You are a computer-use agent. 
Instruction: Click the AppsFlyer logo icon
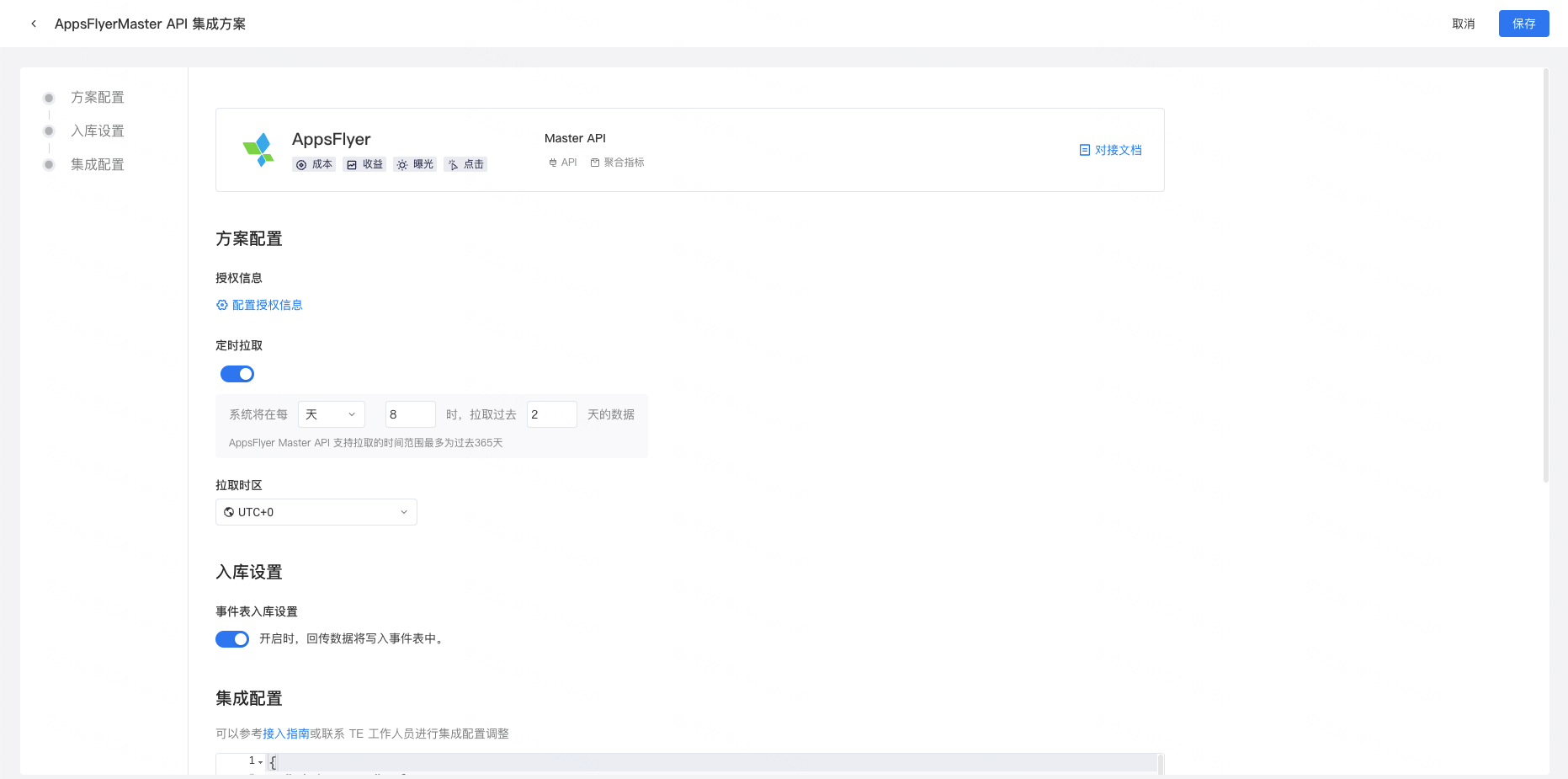(x=259, y=149)
